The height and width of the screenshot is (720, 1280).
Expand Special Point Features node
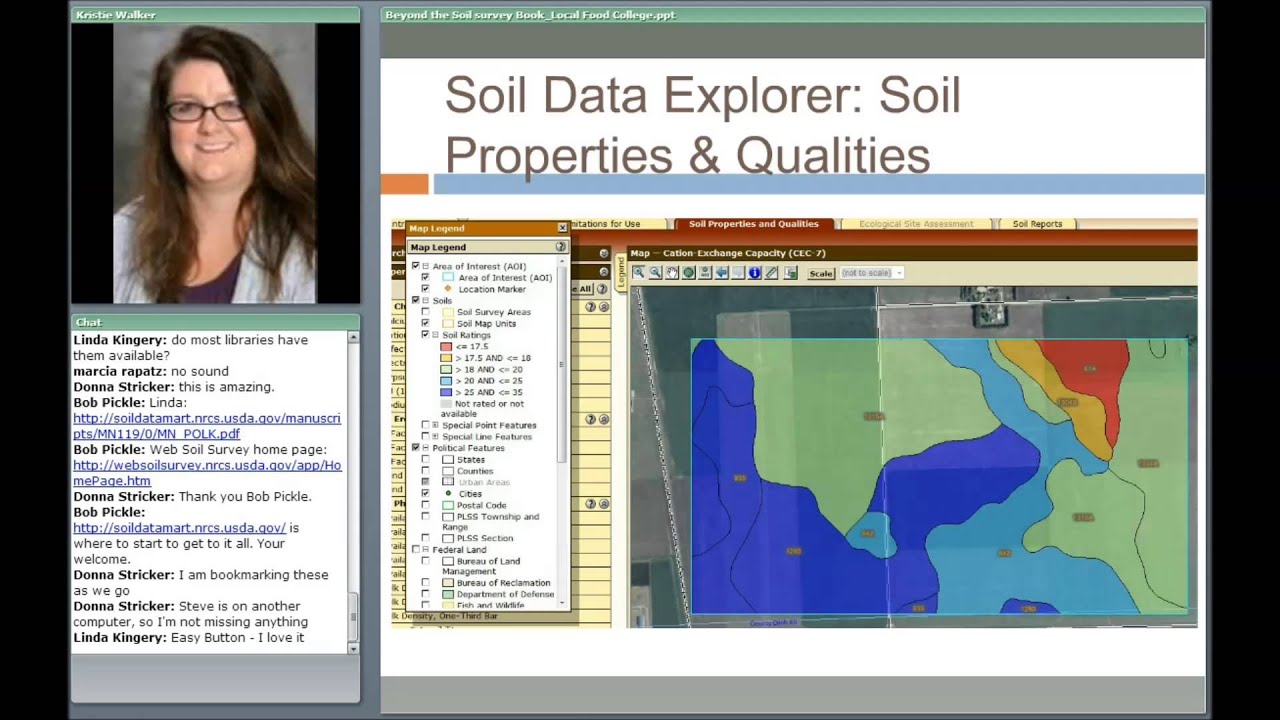coord(435,425)
